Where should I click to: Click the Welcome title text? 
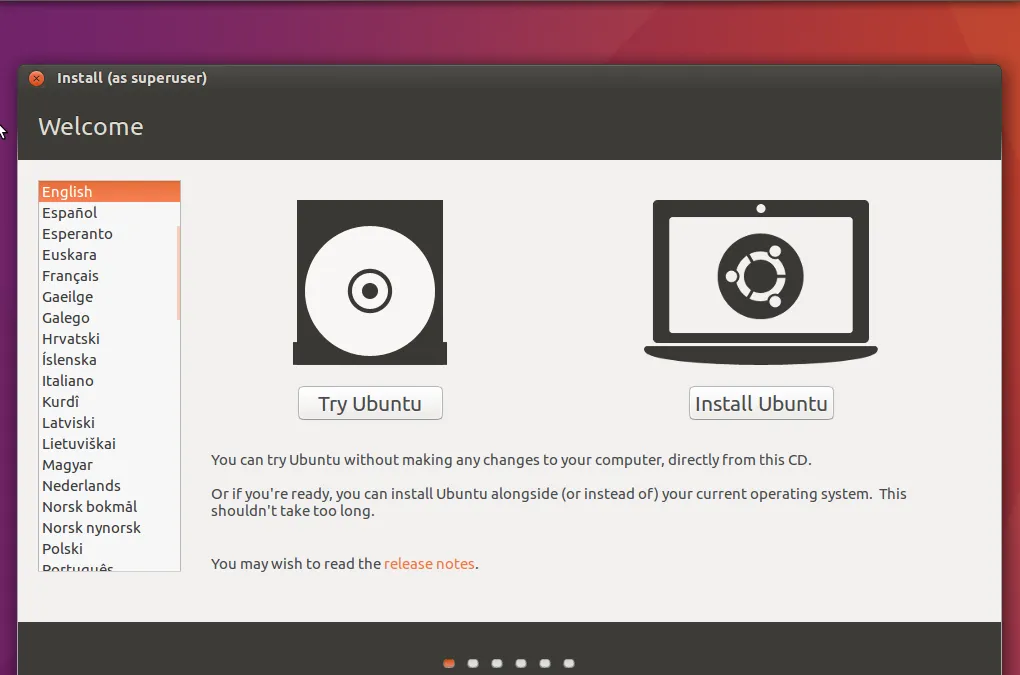90,127
